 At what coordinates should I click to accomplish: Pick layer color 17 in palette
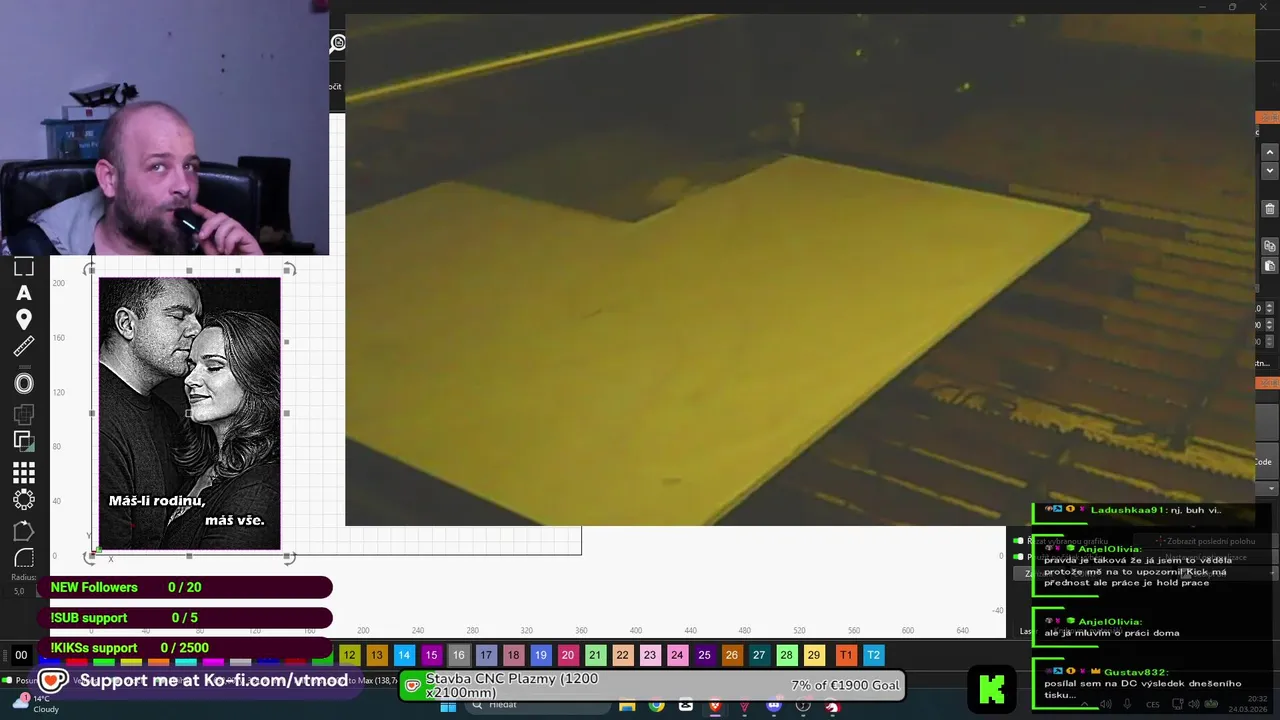[x=486, y=656]
